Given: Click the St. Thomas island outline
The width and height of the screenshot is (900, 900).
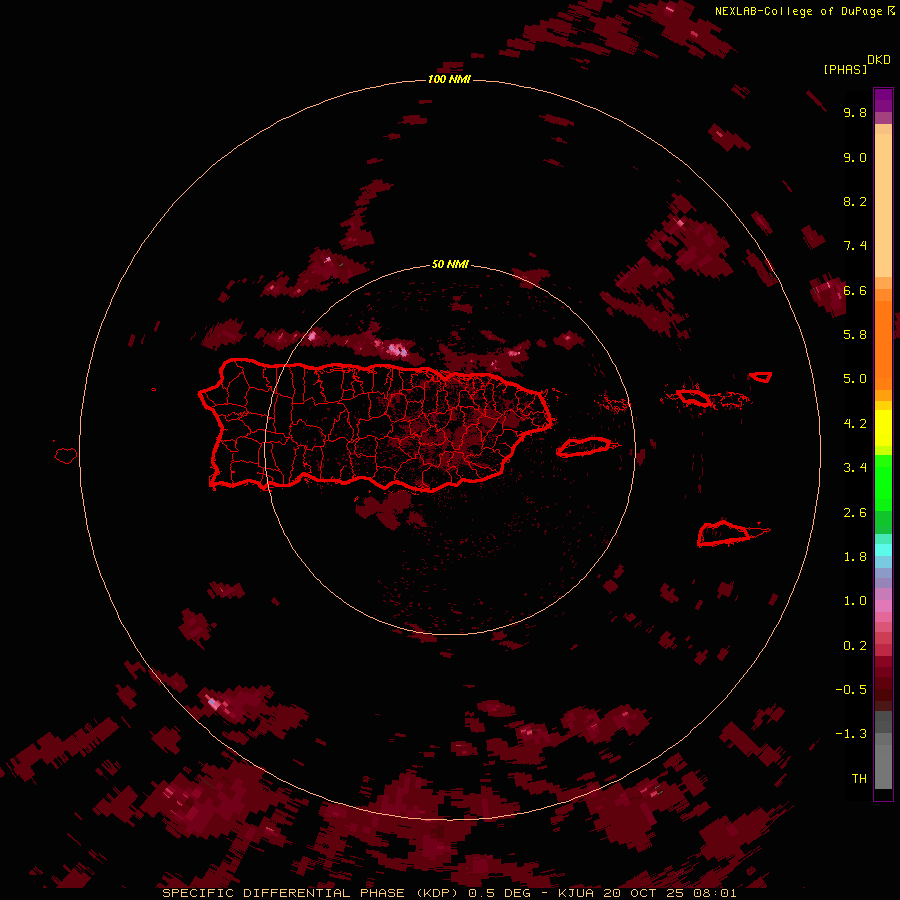Looking at the screenshot, I should (692, 397).
